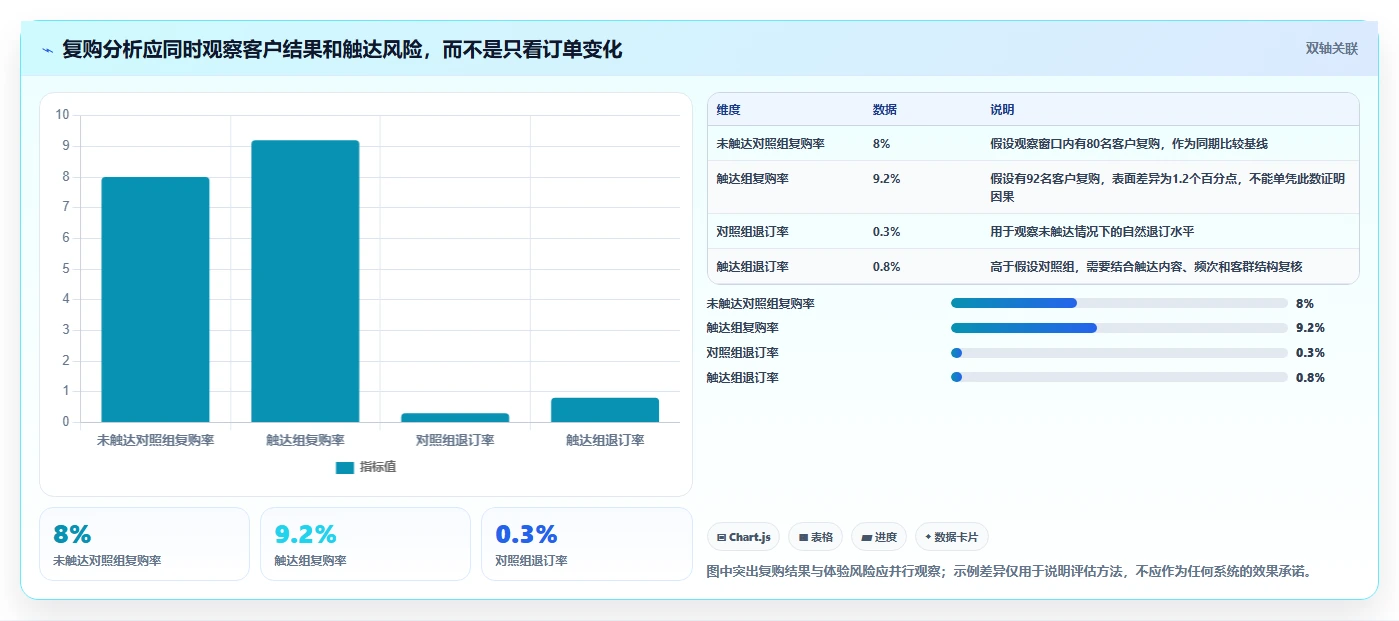
Task: Click the 9.2% data card
Action: click(x=365, y=544)
